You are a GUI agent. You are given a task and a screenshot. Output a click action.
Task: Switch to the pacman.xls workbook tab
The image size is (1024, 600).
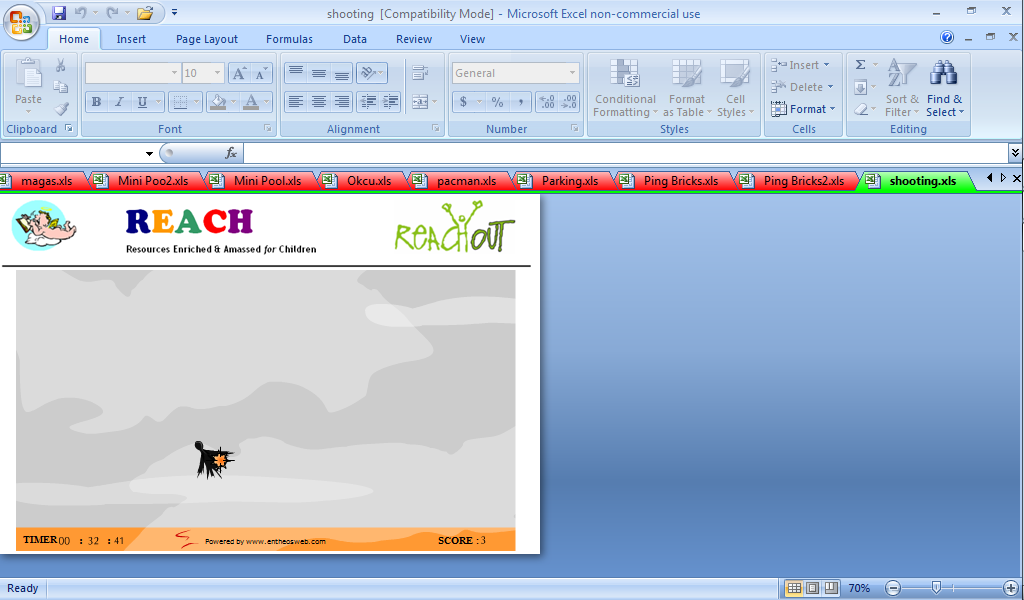(466, 181)
